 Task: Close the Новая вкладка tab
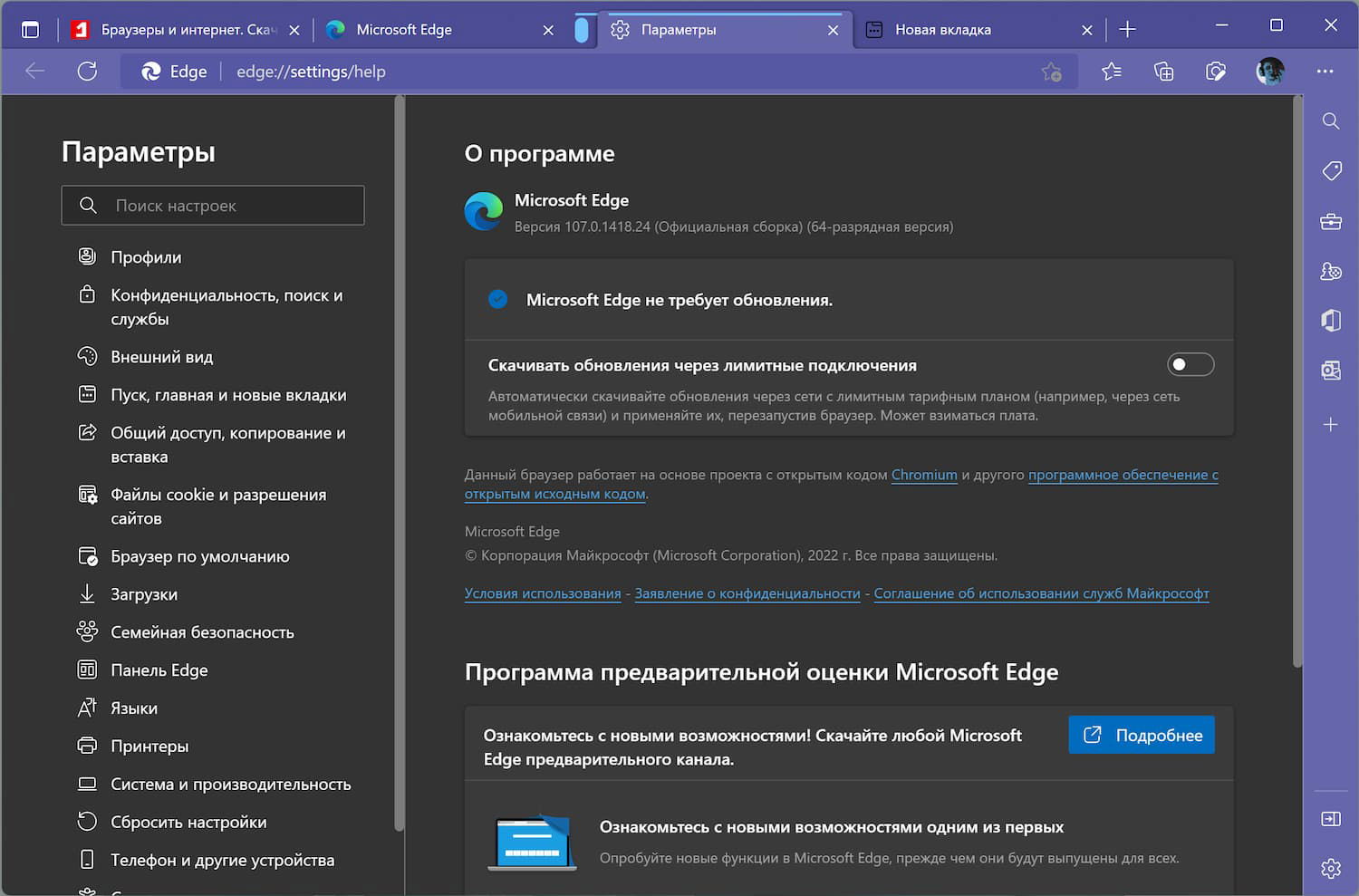click(1087, 30)
